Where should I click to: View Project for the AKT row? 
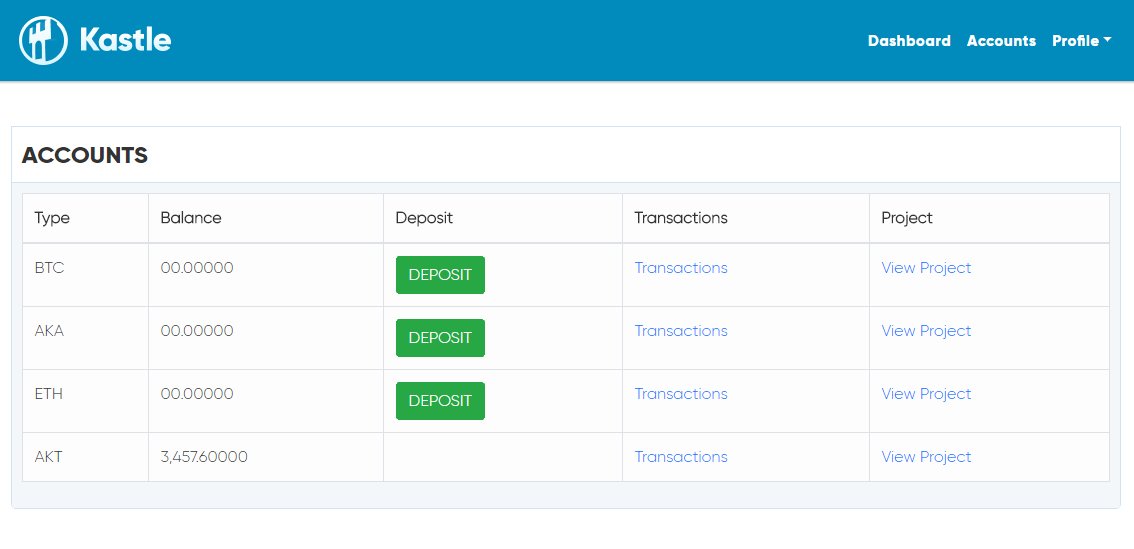[x=926, y=456]
